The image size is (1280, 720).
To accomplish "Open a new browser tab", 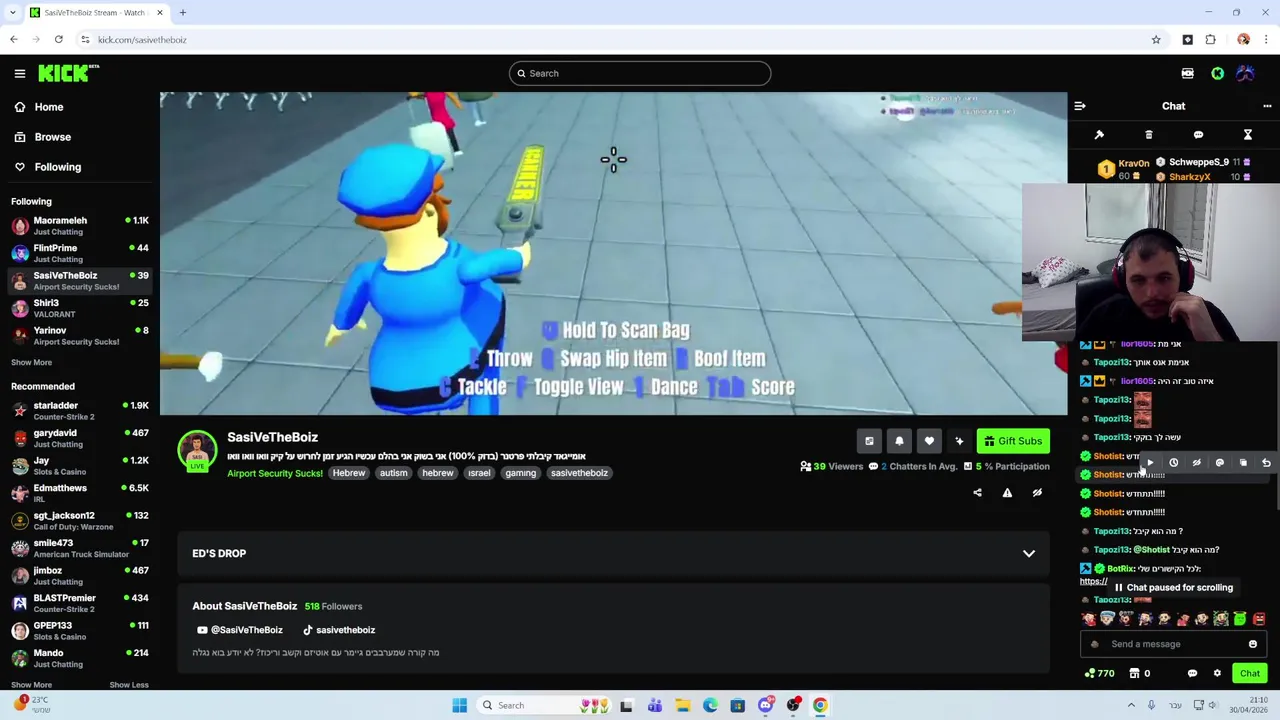I will pos(183,13).
